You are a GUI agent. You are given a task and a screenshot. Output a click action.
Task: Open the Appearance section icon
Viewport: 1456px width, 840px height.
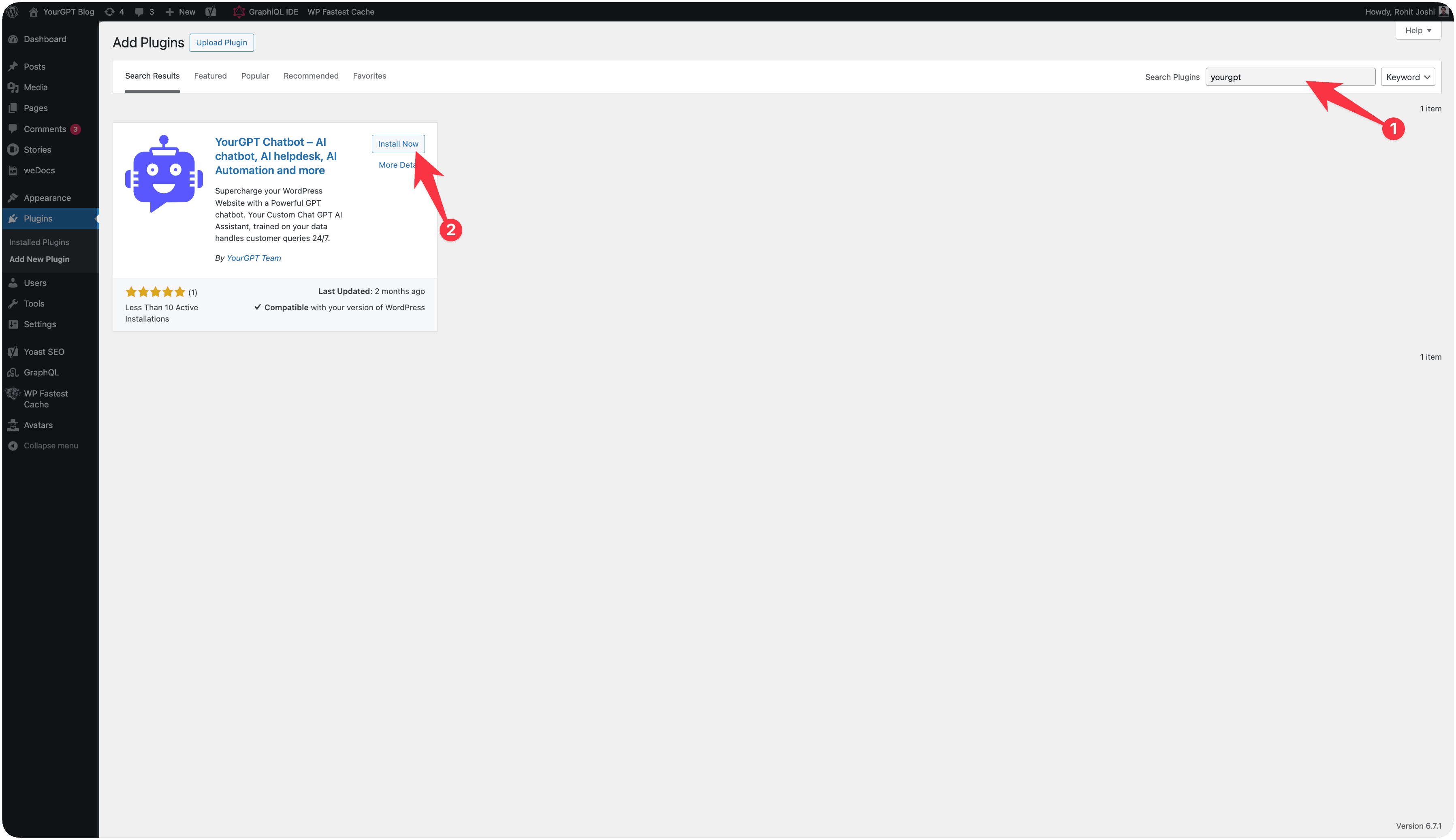[13, 197]
